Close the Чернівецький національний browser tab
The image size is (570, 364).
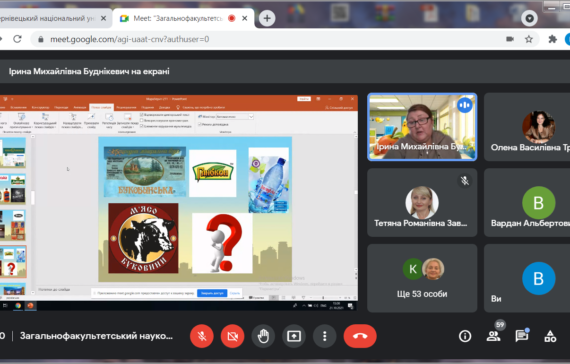[104, 18]
